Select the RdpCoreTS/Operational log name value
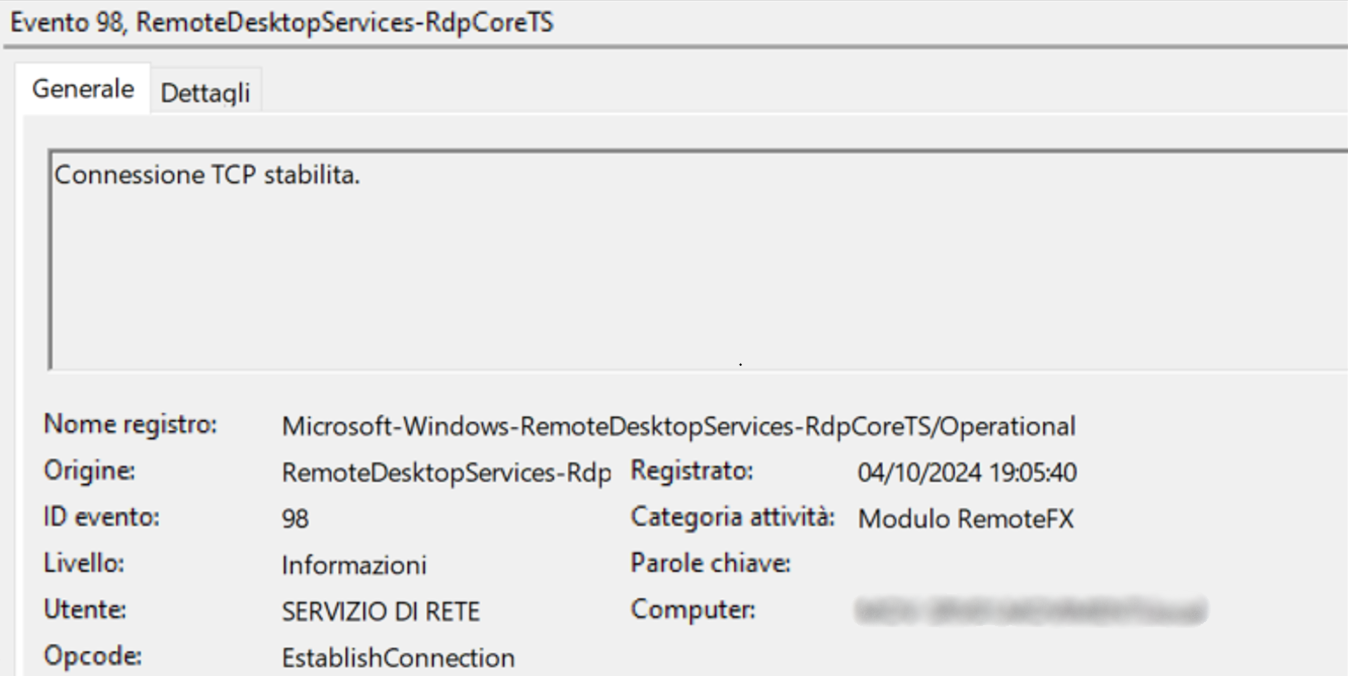This screenshot has height=676, width=1348. tap(678, 426)
